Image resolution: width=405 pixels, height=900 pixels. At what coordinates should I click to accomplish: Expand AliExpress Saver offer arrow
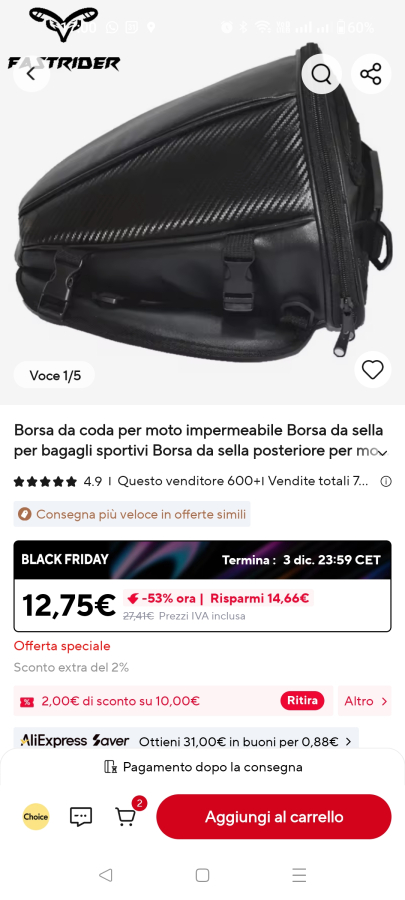pyautogui.click(x=348, y=742)
